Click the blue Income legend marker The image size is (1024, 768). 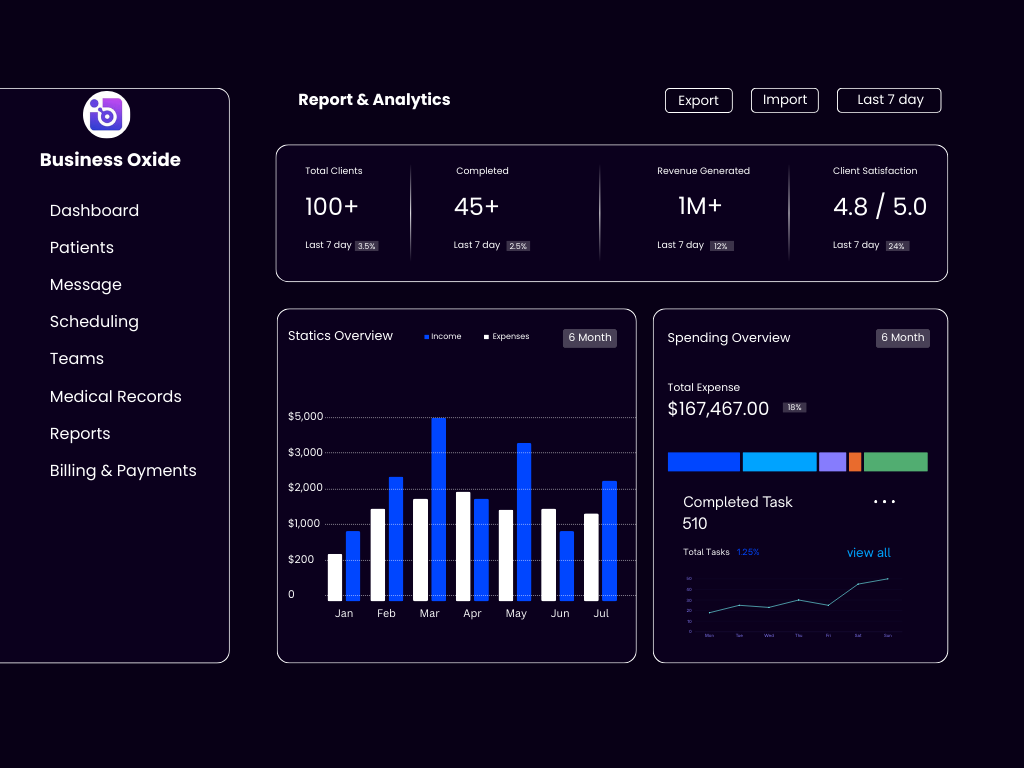426,337
